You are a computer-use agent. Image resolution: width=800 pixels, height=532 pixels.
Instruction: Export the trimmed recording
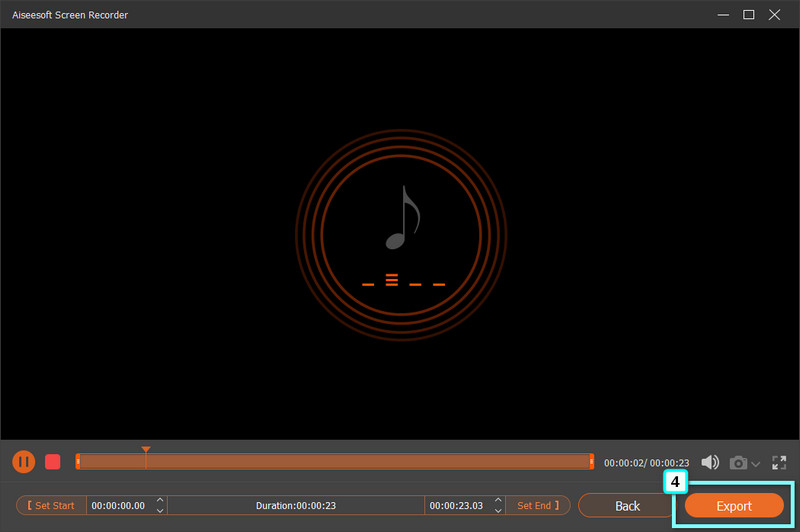tap(733, 506)
